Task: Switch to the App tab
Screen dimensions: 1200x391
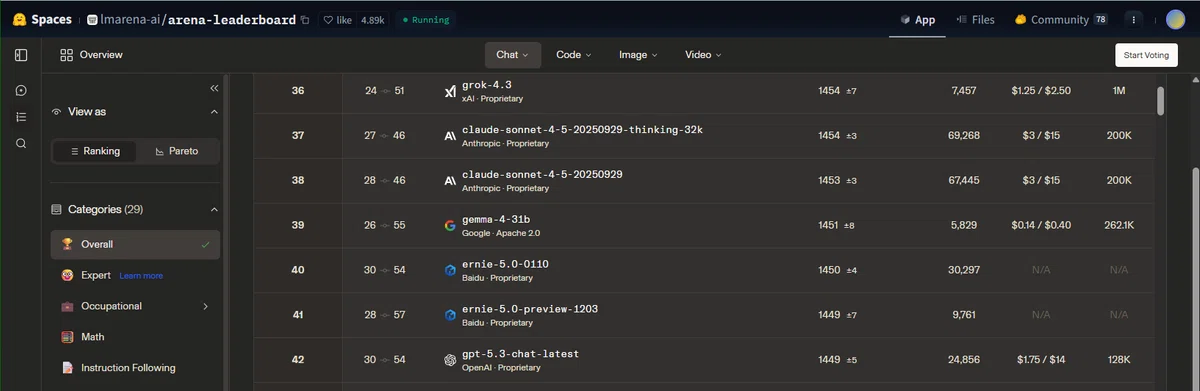Action: coord(918,19)
